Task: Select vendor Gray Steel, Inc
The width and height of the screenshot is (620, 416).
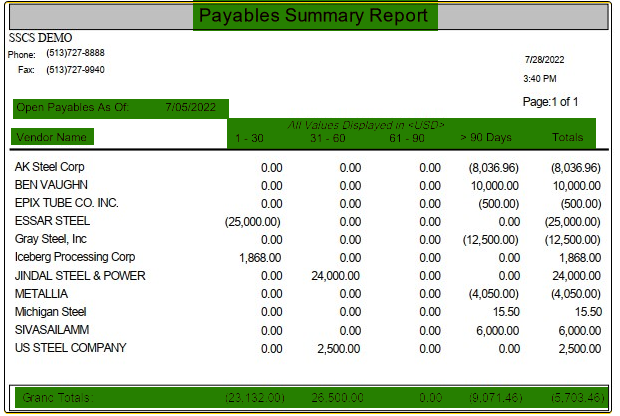Action: click(x=51, y=239)
